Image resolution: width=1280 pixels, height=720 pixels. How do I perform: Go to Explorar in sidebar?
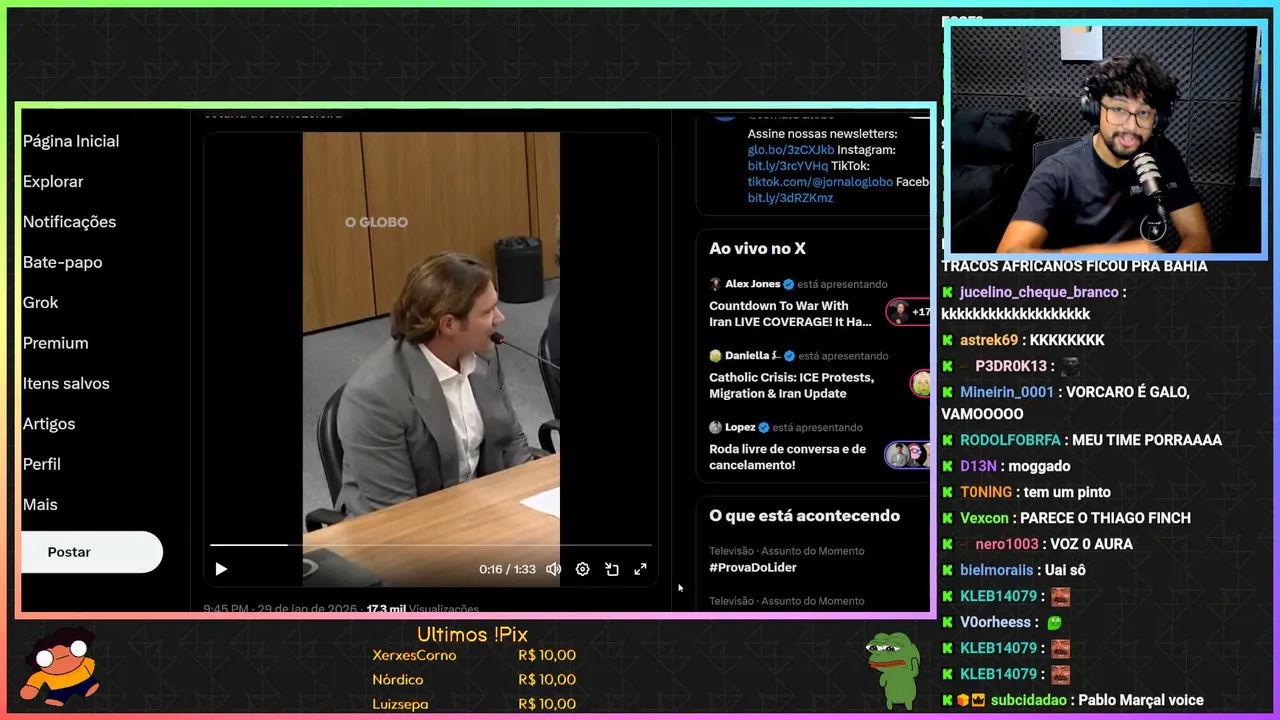pyautogui.click(x=53, y=181)
